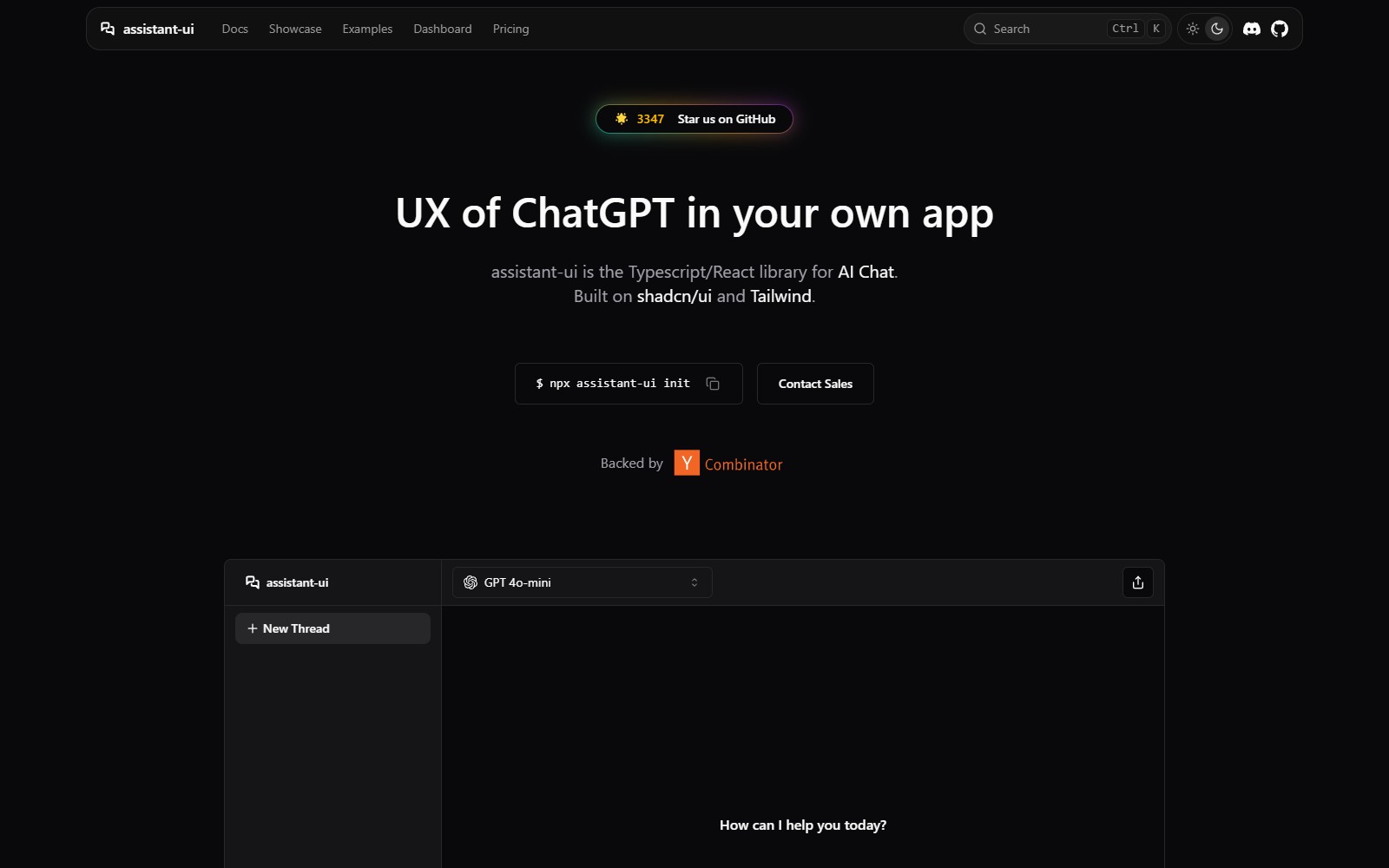
Task: Click the search magnifier icon
Action: pyautogui.click(x=980, y=29)
